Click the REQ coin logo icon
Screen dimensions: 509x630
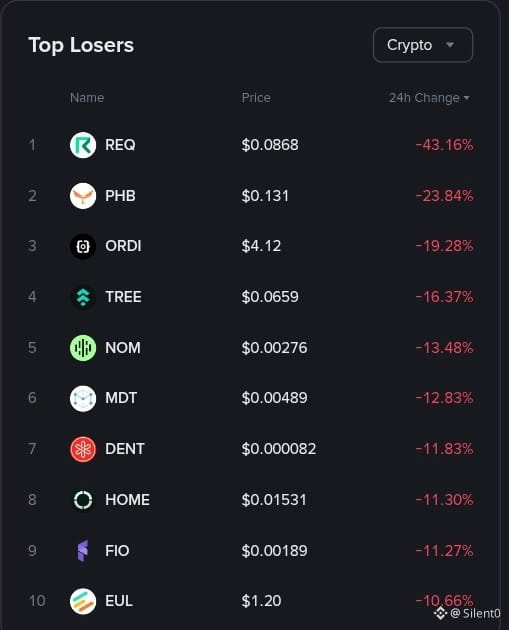83,145
